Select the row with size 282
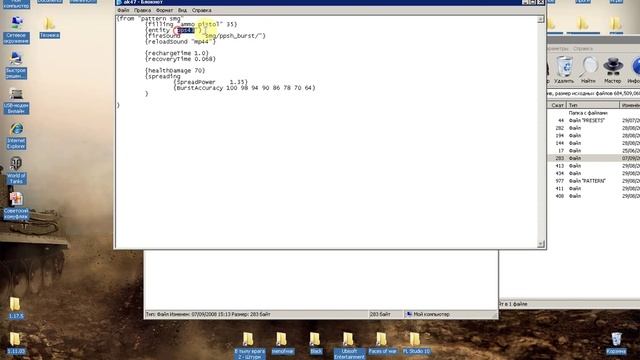 593,128
